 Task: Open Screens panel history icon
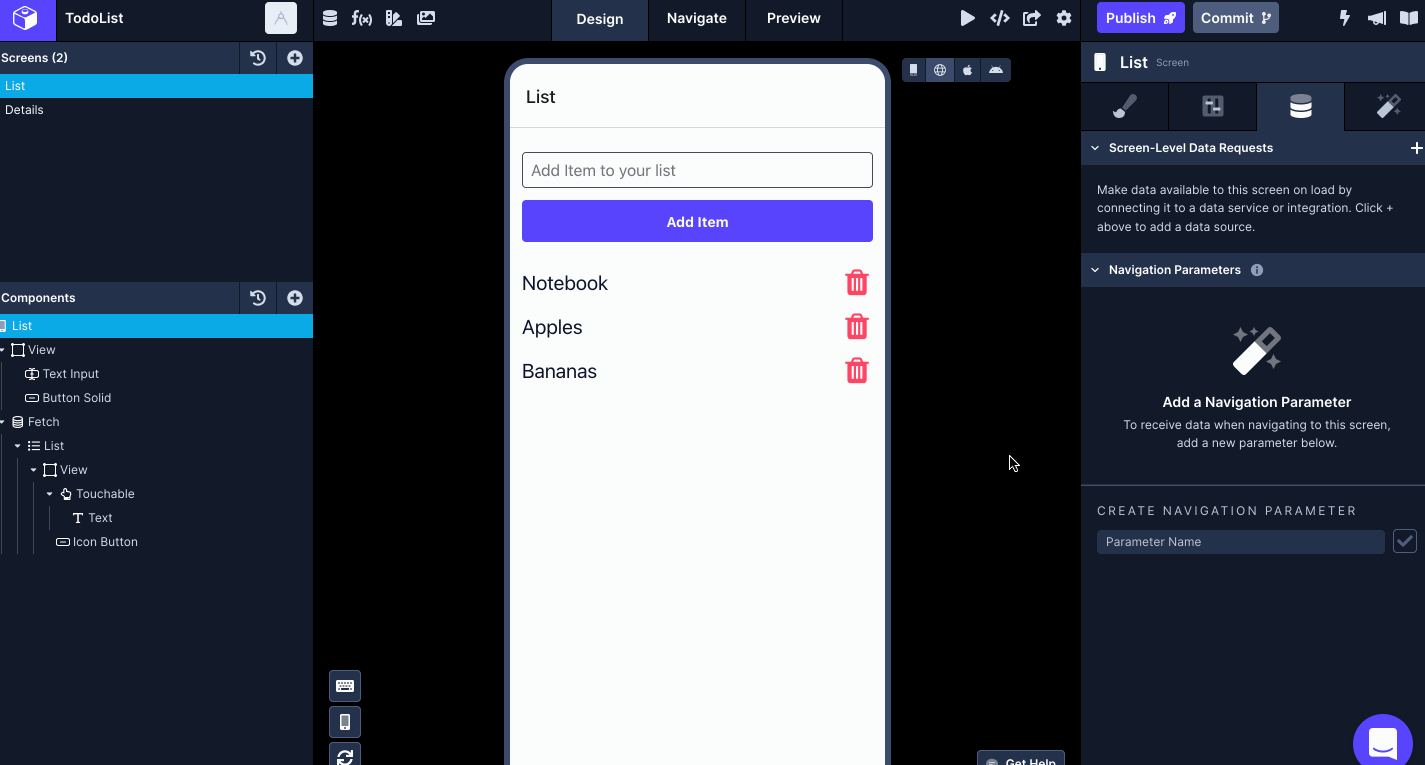258,58
